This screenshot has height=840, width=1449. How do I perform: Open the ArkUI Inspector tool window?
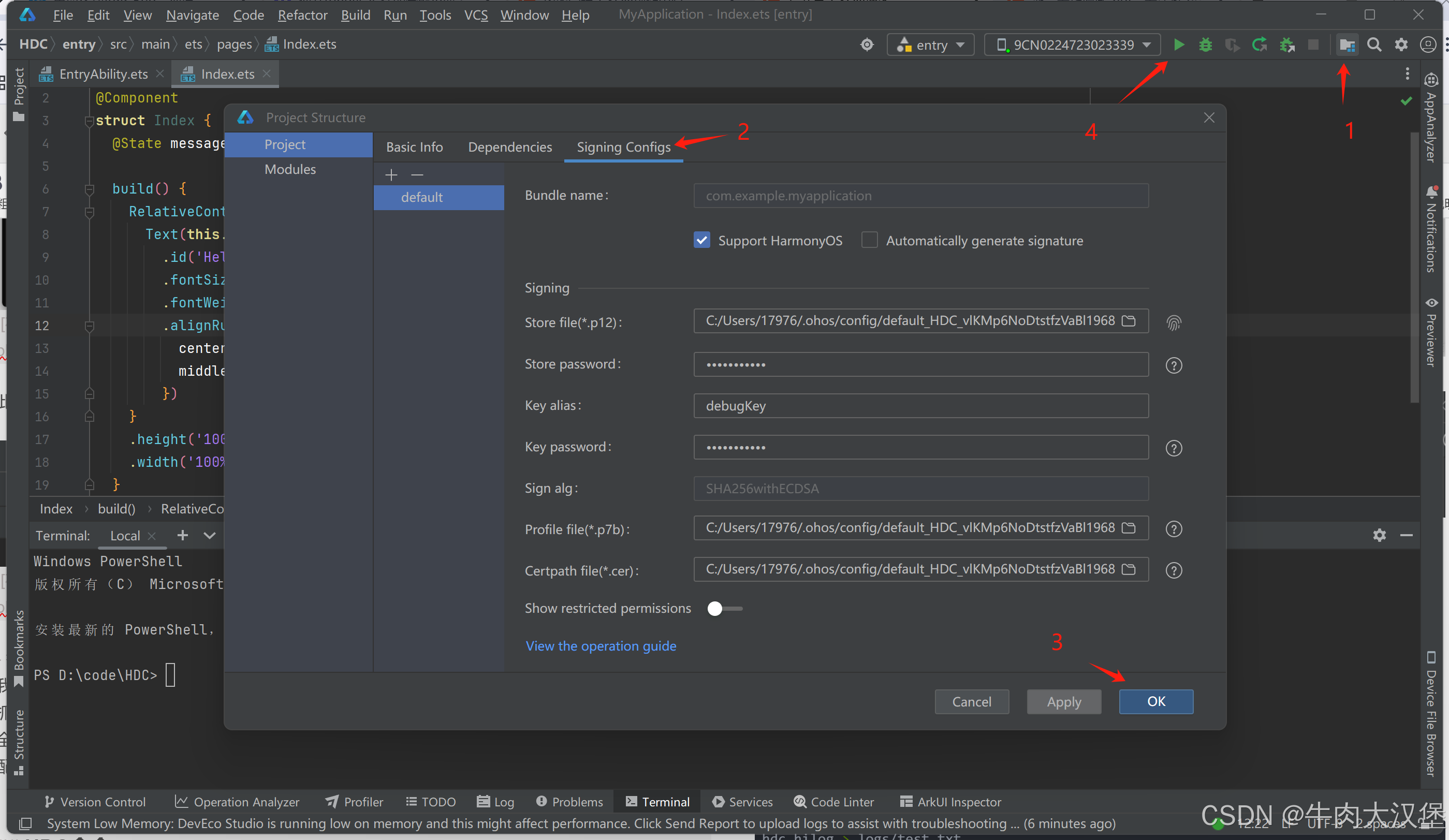pyautogui.click(x=950, y=802)
